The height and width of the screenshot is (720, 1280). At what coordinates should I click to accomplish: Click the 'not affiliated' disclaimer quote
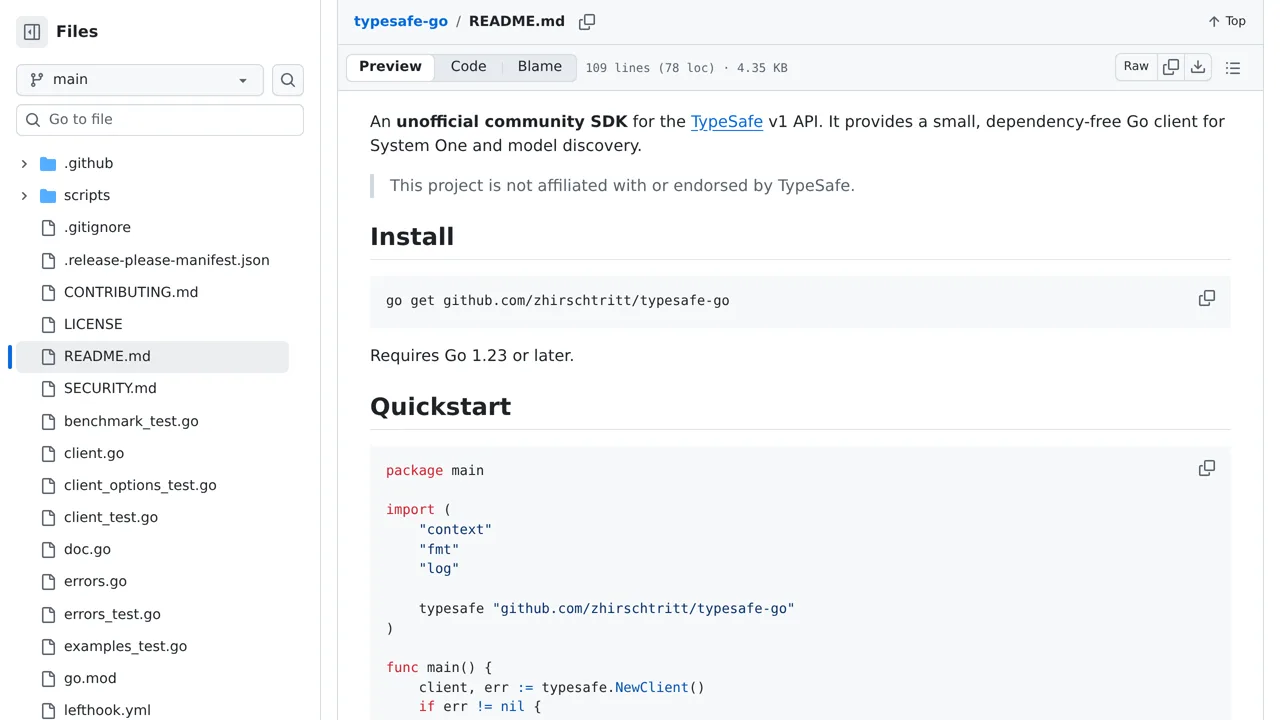(x=622, y=185)
